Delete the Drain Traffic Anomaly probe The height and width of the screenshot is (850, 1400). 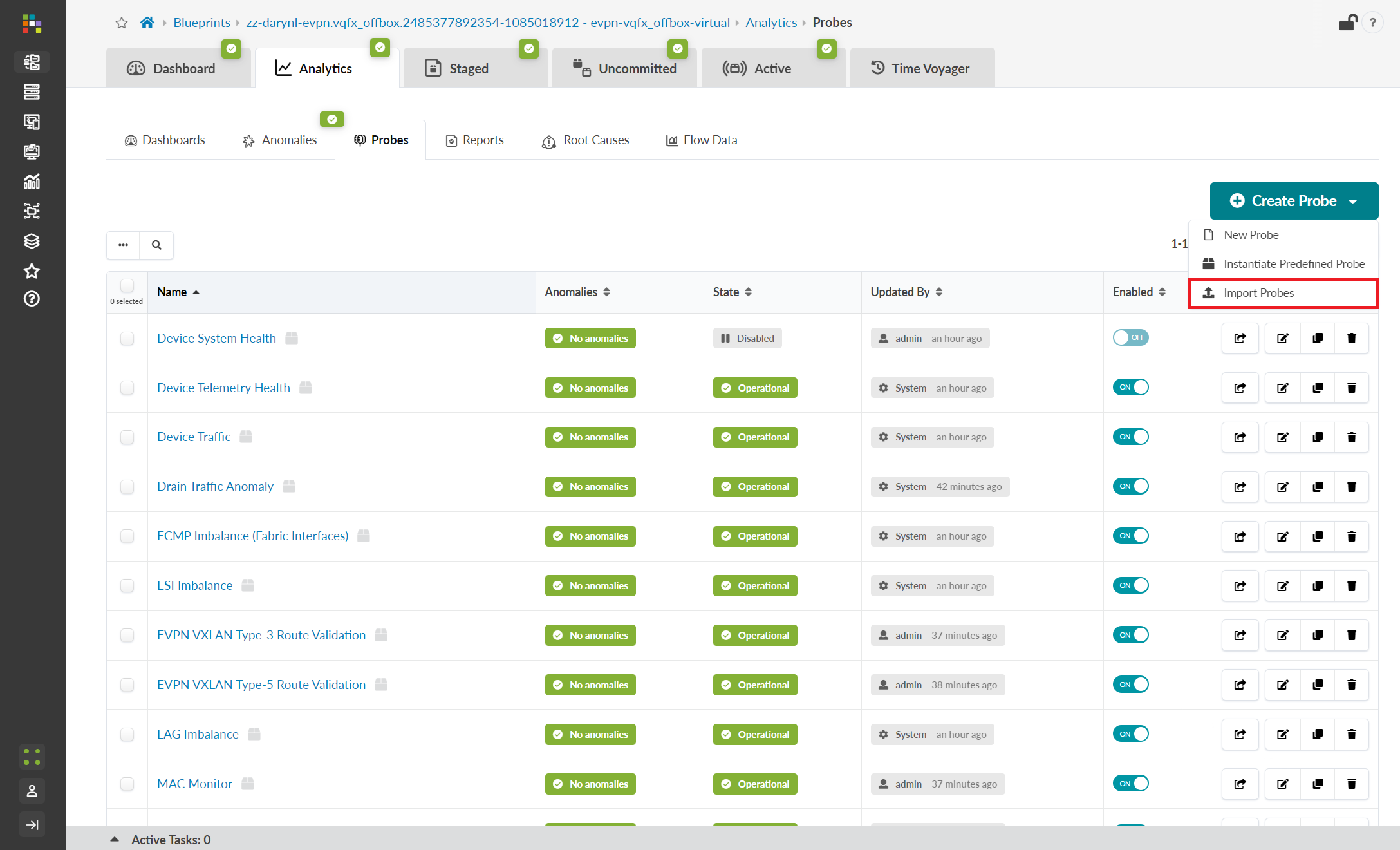point(1351,487)
